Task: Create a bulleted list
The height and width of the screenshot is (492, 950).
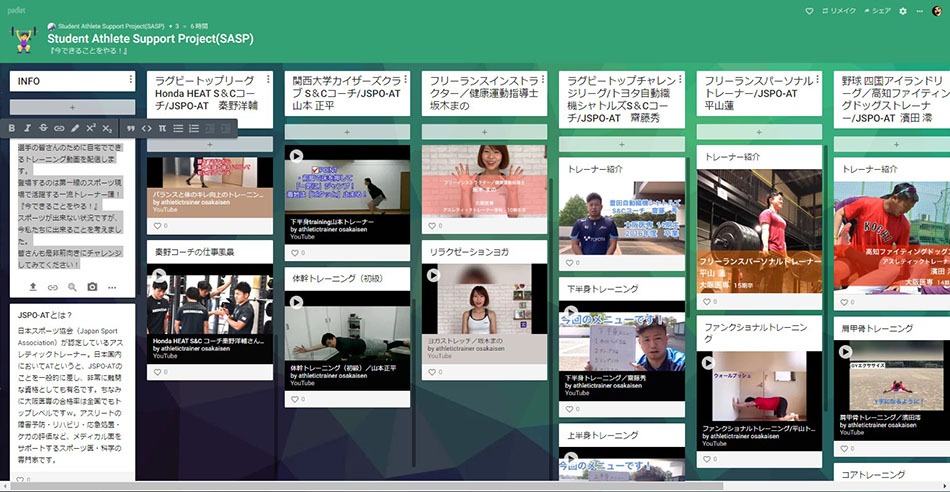Action: (x=178, y=128)
